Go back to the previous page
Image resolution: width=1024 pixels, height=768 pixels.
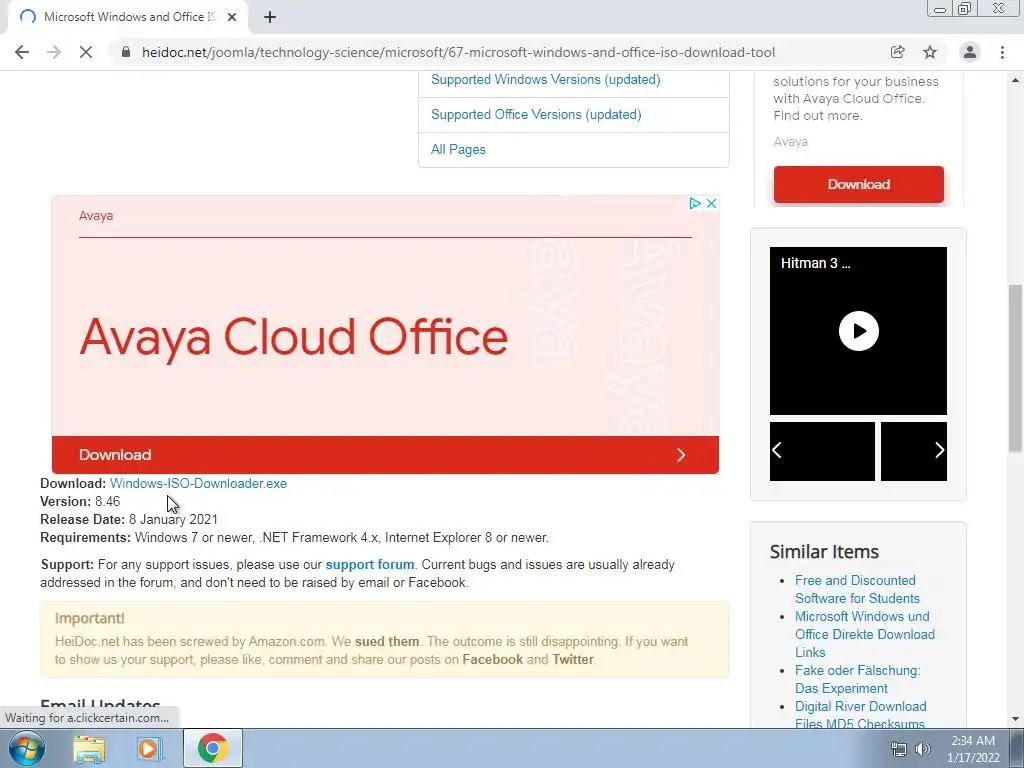coord(22,52)
